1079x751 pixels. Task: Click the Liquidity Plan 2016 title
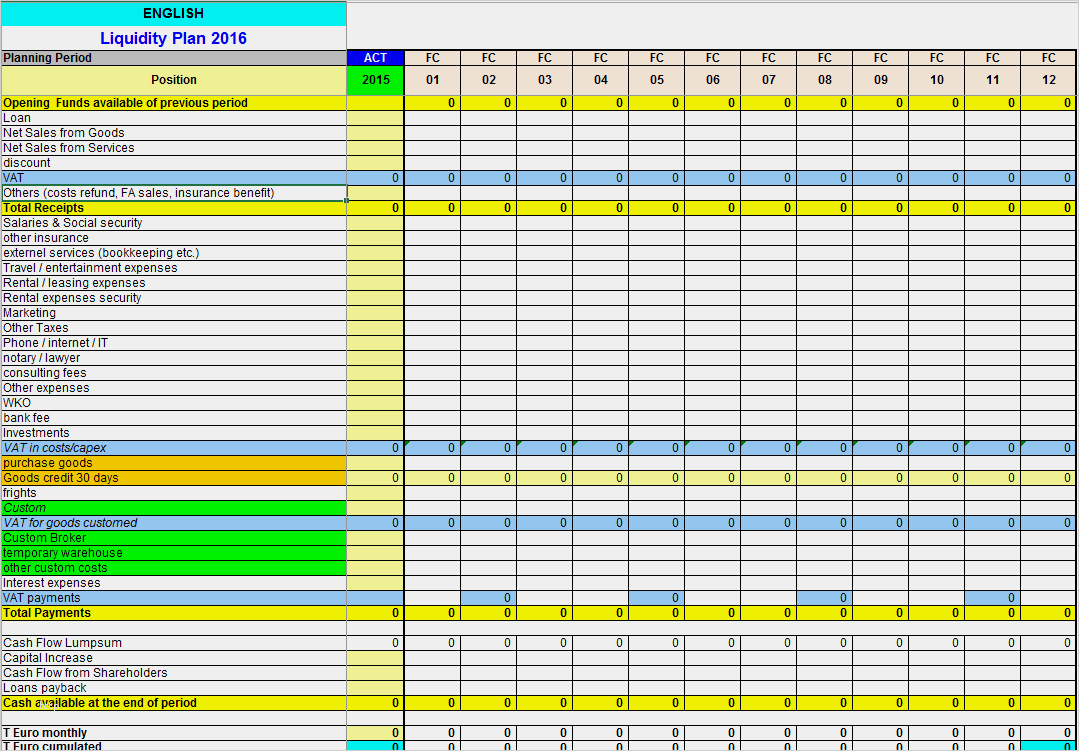pyautogui.click(x=173, y=38)
